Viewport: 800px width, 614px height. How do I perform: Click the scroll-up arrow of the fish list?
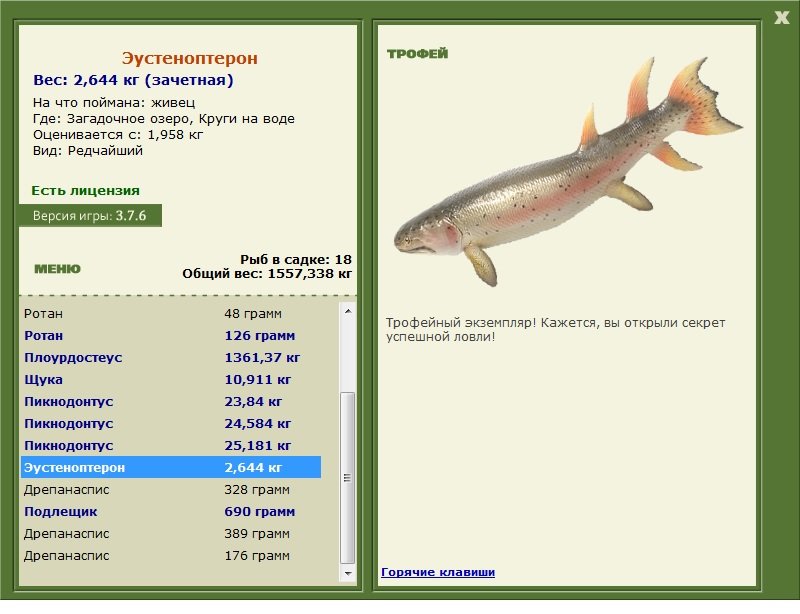[348, 311]
